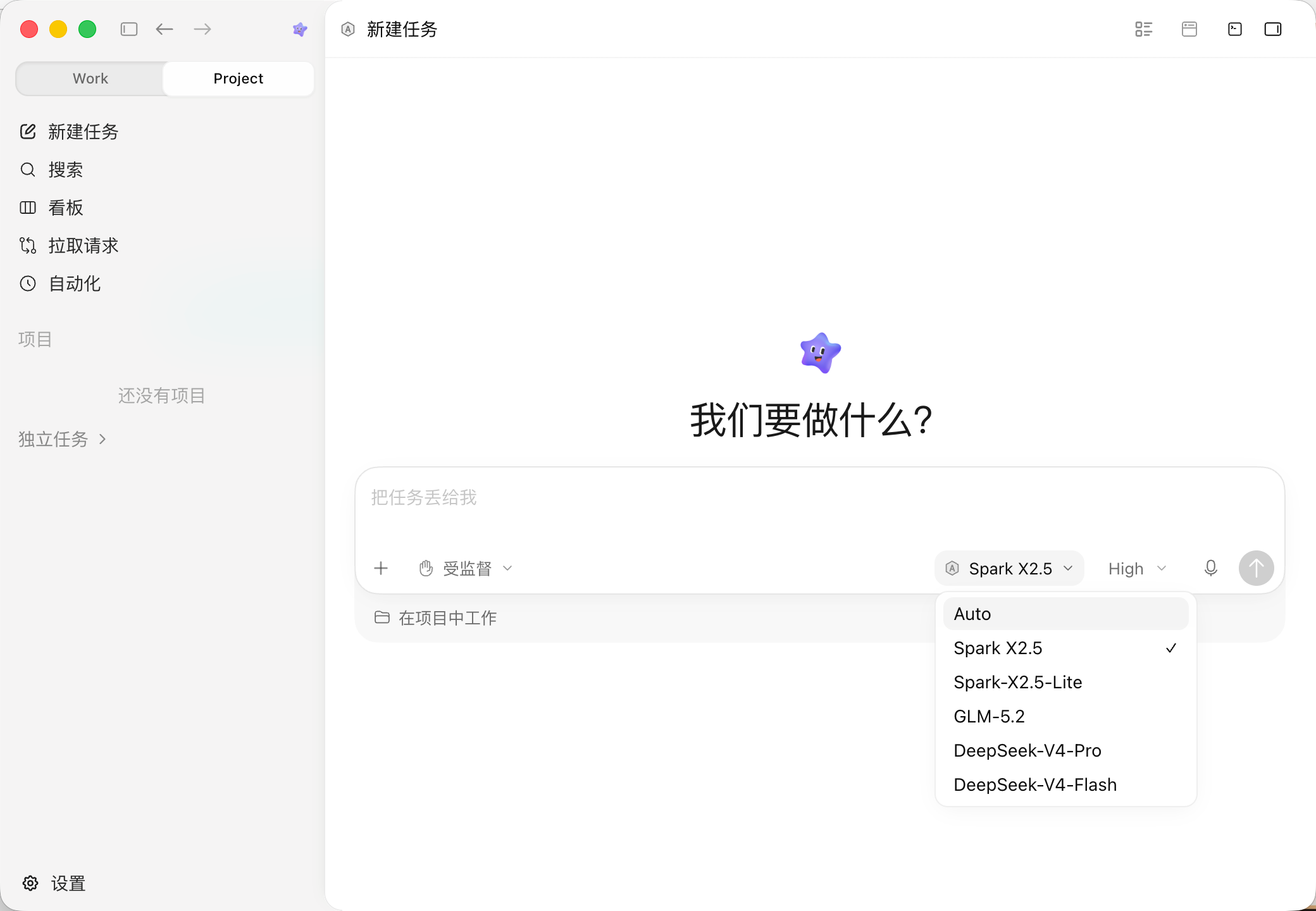
Task: Click the 新建任务 title in header
Action: click(x=402, y=29)
